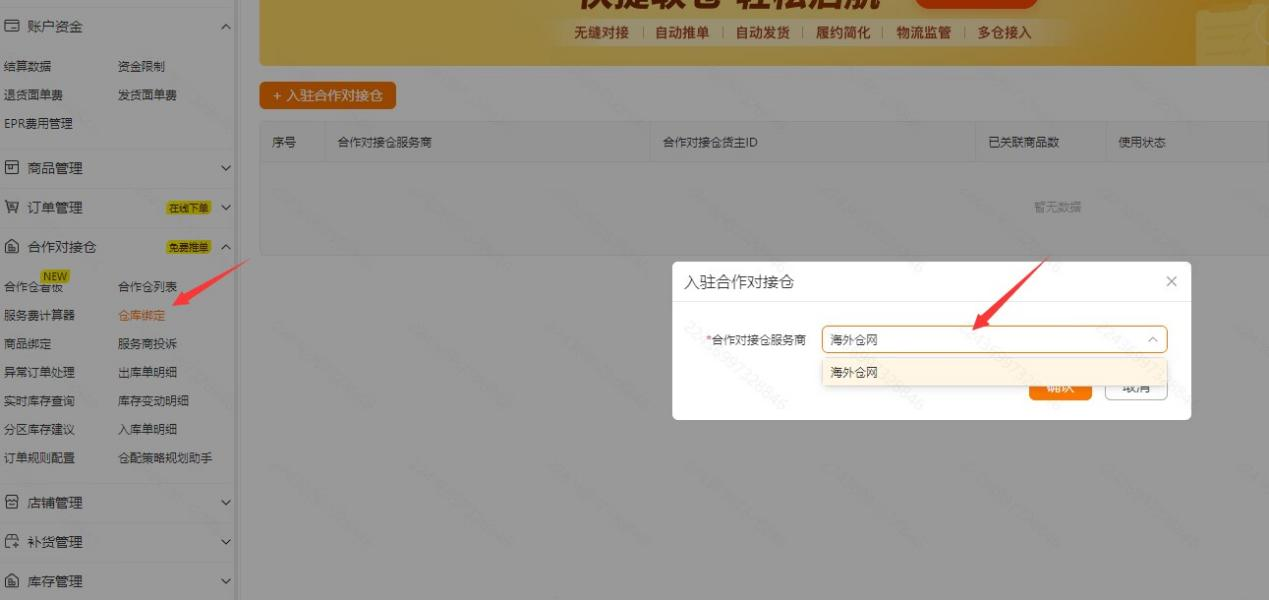Viewport: 1269px width, 600px height.
Task: Go to 发货面单费 menu item
Action: (x=148, y=95)
